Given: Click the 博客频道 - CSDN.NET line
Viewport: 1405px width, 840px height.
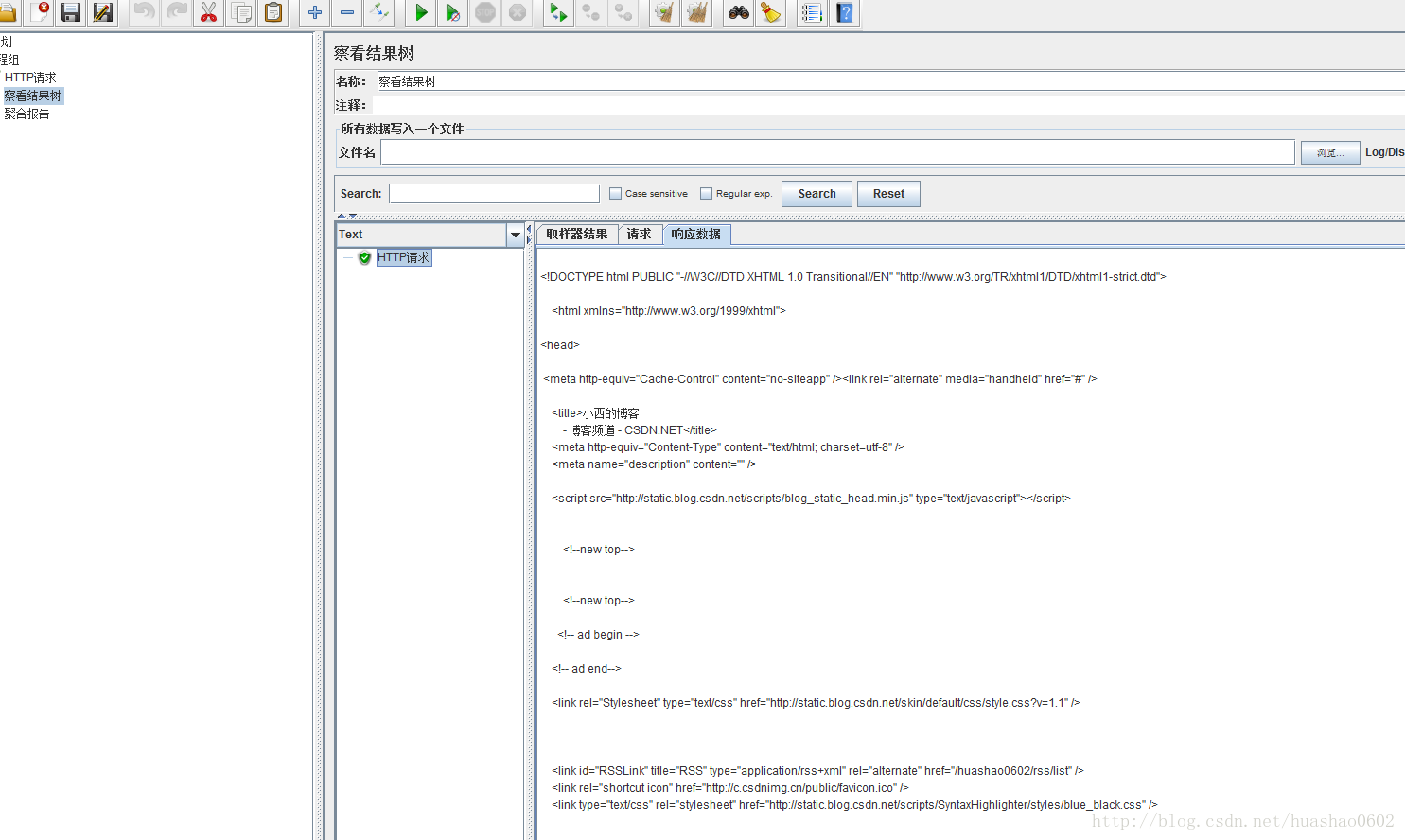Looking at the screenshot, I should coord(641,430).
